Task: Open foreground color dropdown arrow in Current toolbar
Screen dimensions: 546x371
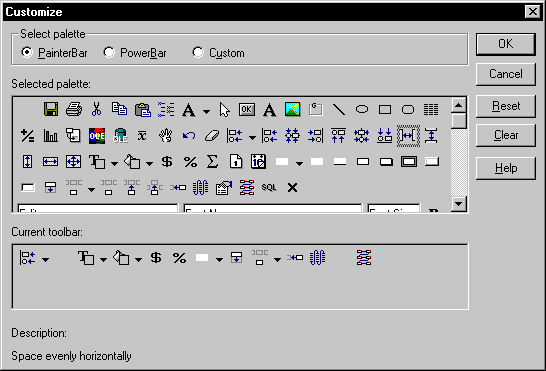Action: tap(103, 260)
